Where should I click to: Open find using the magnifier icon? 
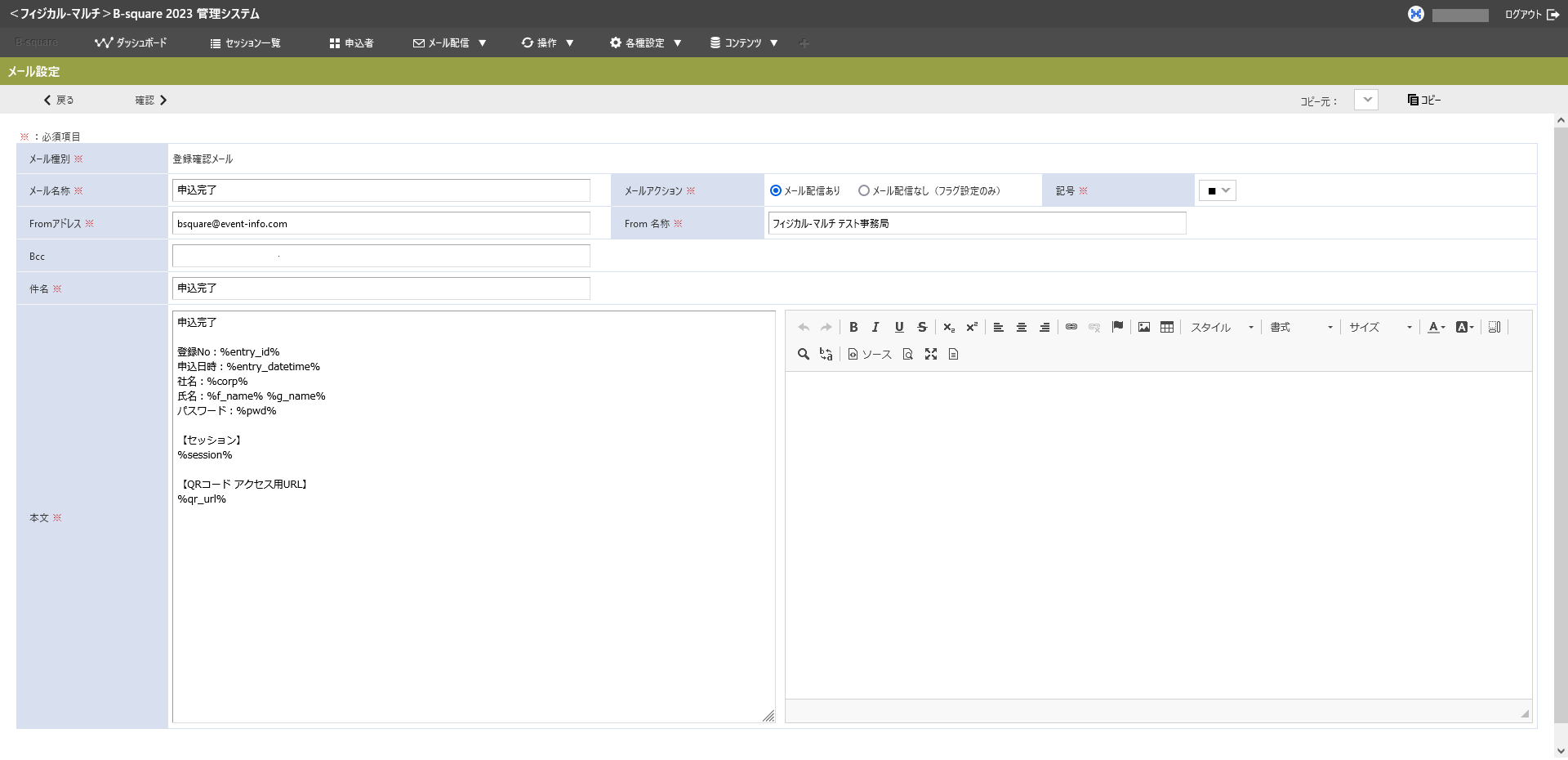[804, 354]
